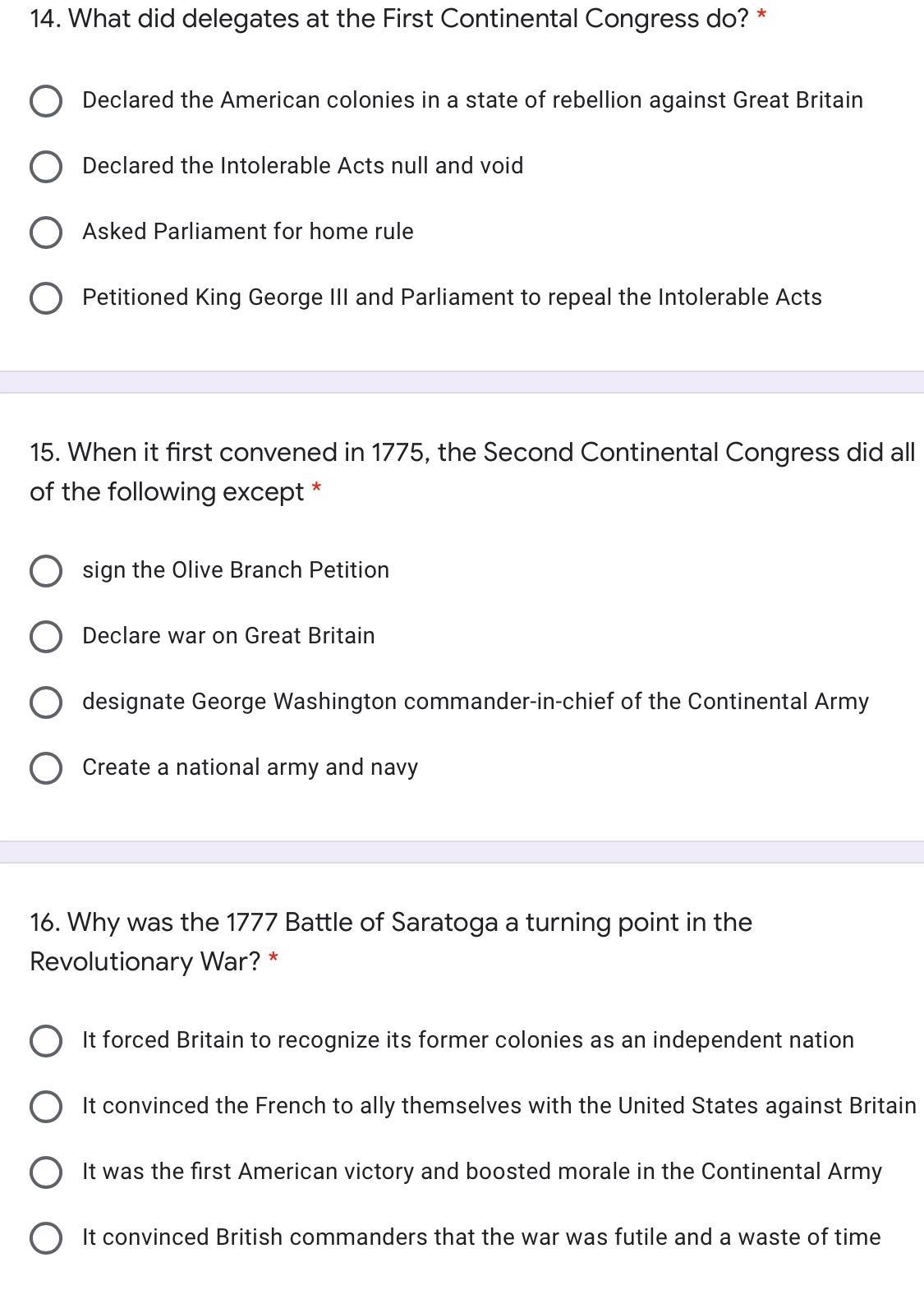
Task: Click the "sign the Olive Branch Petition" label text
Action: coord(236,570)
